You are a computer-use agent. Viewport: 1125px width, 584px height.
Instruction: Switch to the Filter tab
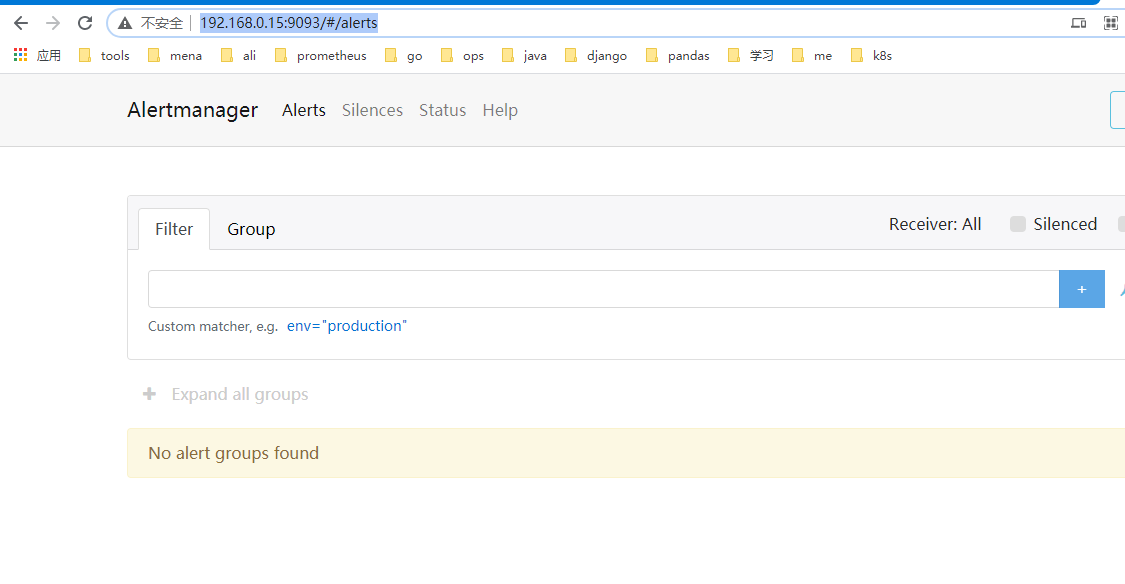(x=174, y=229)
